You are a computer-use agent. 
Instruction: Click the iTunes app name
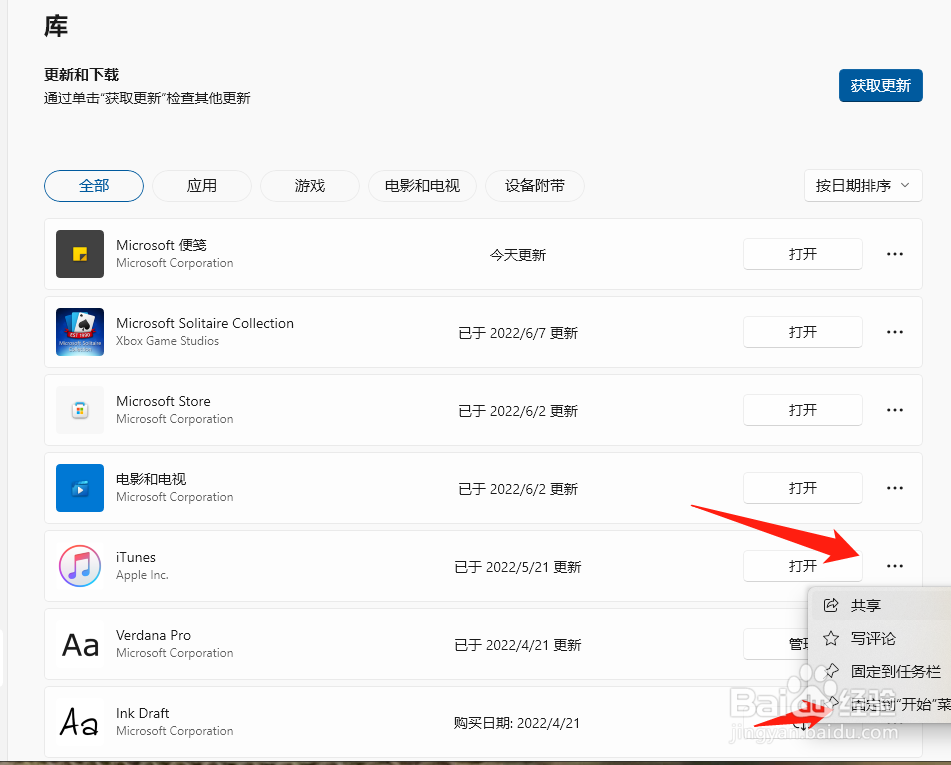[136, 558]
